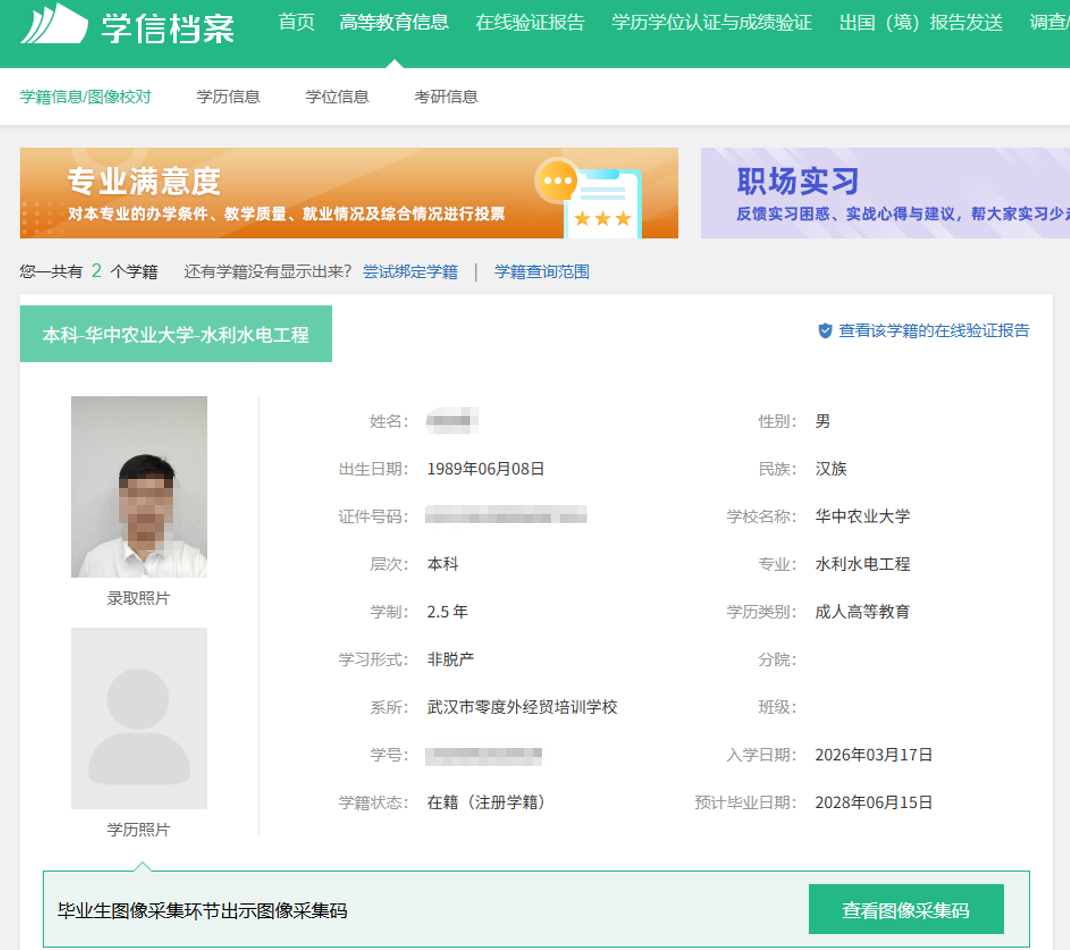
Task: Click the 学籍查询范围 link
Action: 542,272
